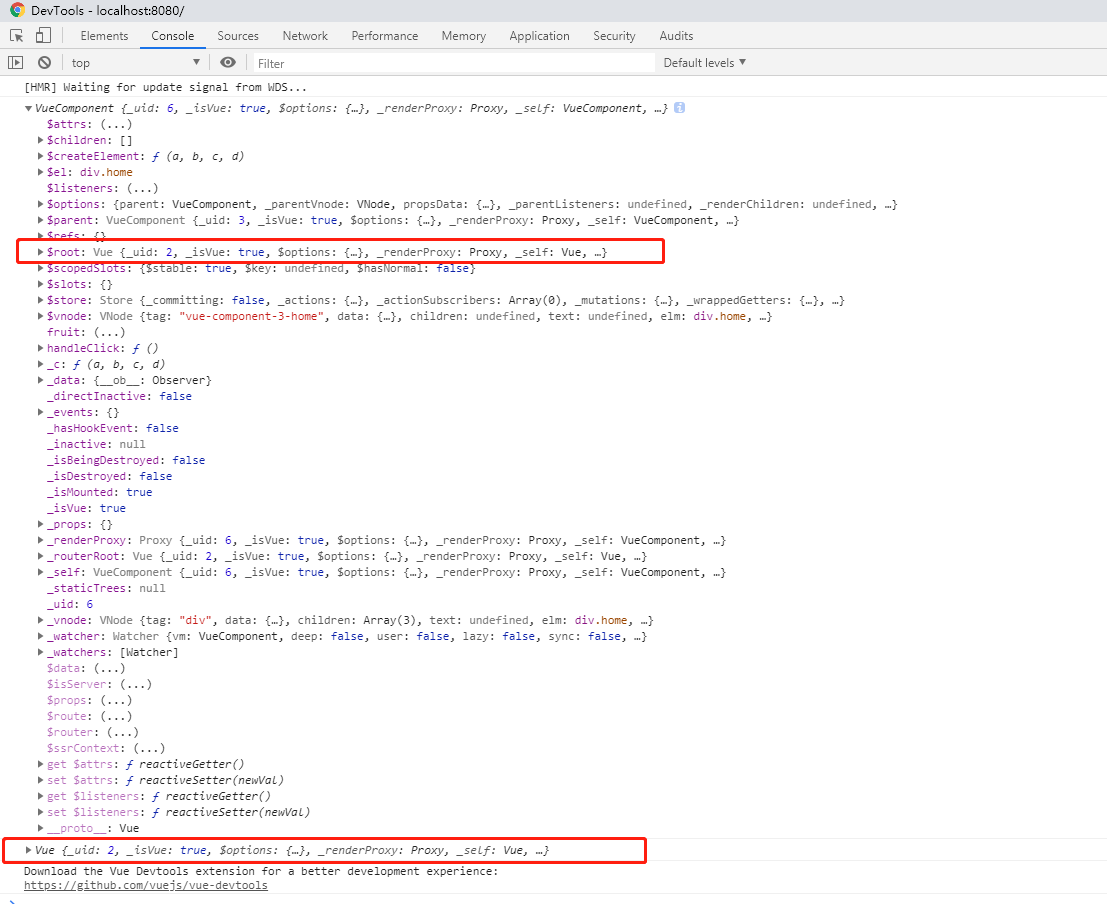1107x904 pixels.
Task: Expand the _watchers array
Action: pyautogui.click(x=40, y=653)
